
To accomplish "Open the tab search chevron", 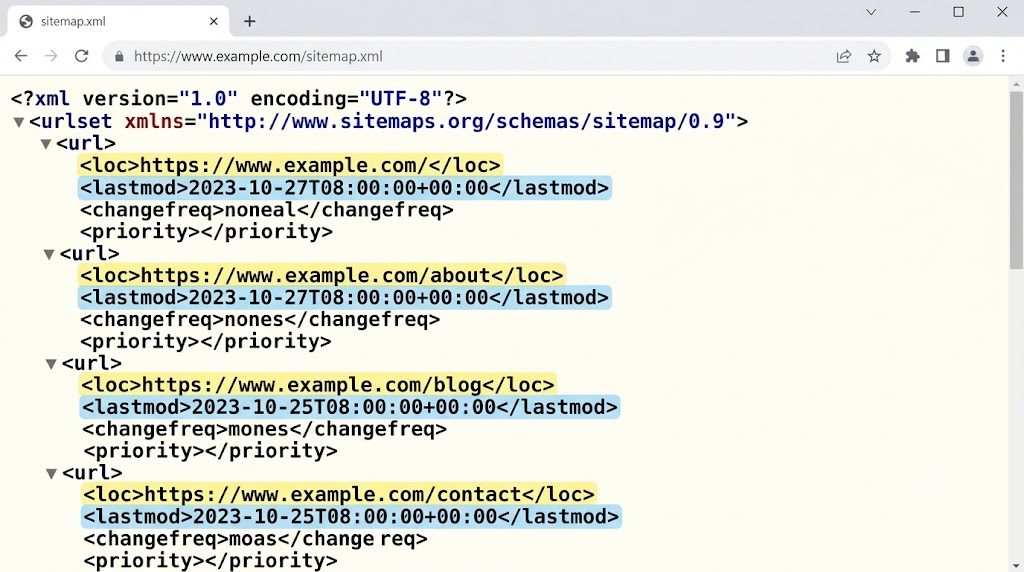I will pos(871,12).
